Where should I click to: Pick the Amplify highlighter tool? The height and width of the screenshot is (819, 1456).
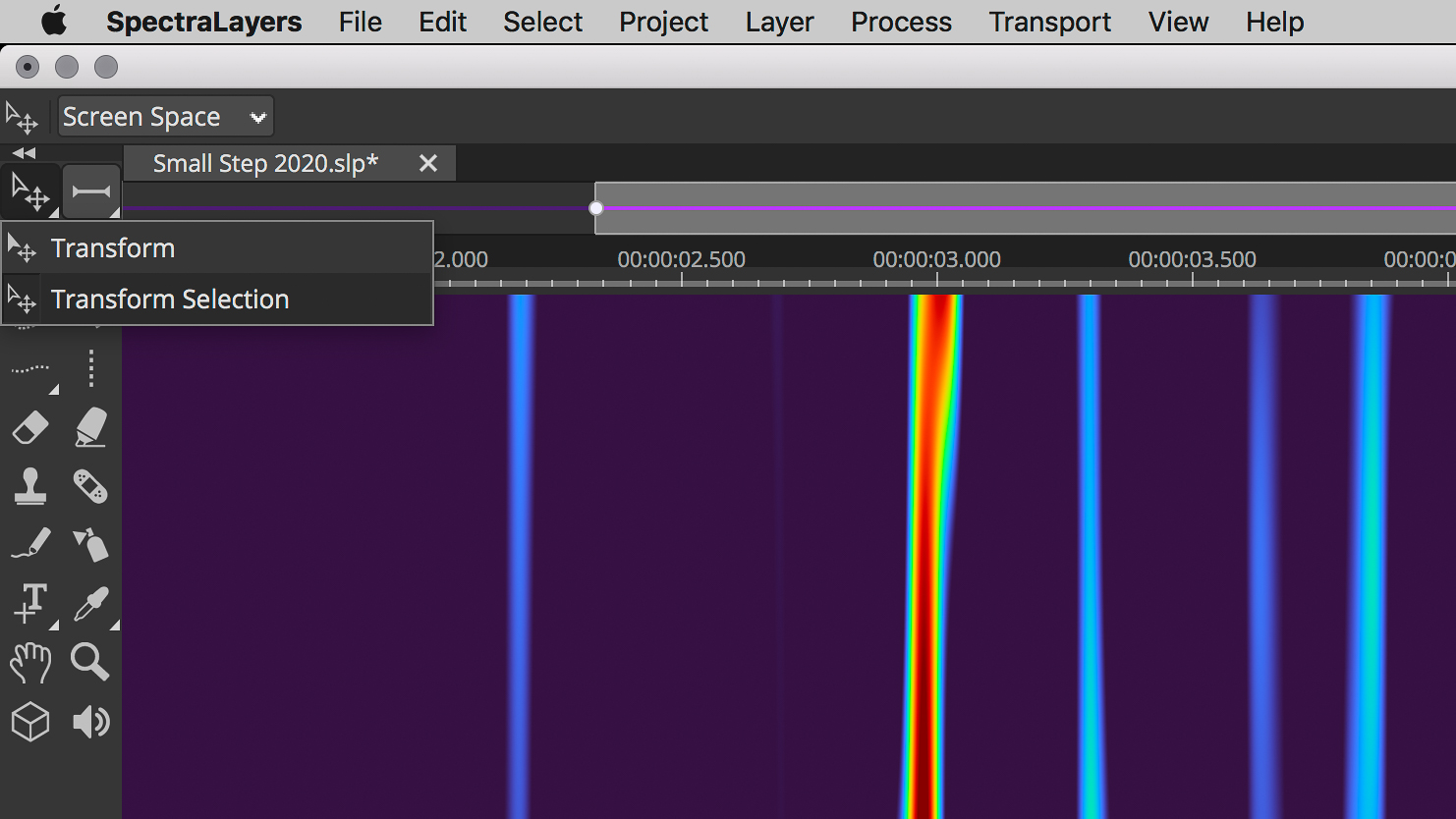coord(90,428)
